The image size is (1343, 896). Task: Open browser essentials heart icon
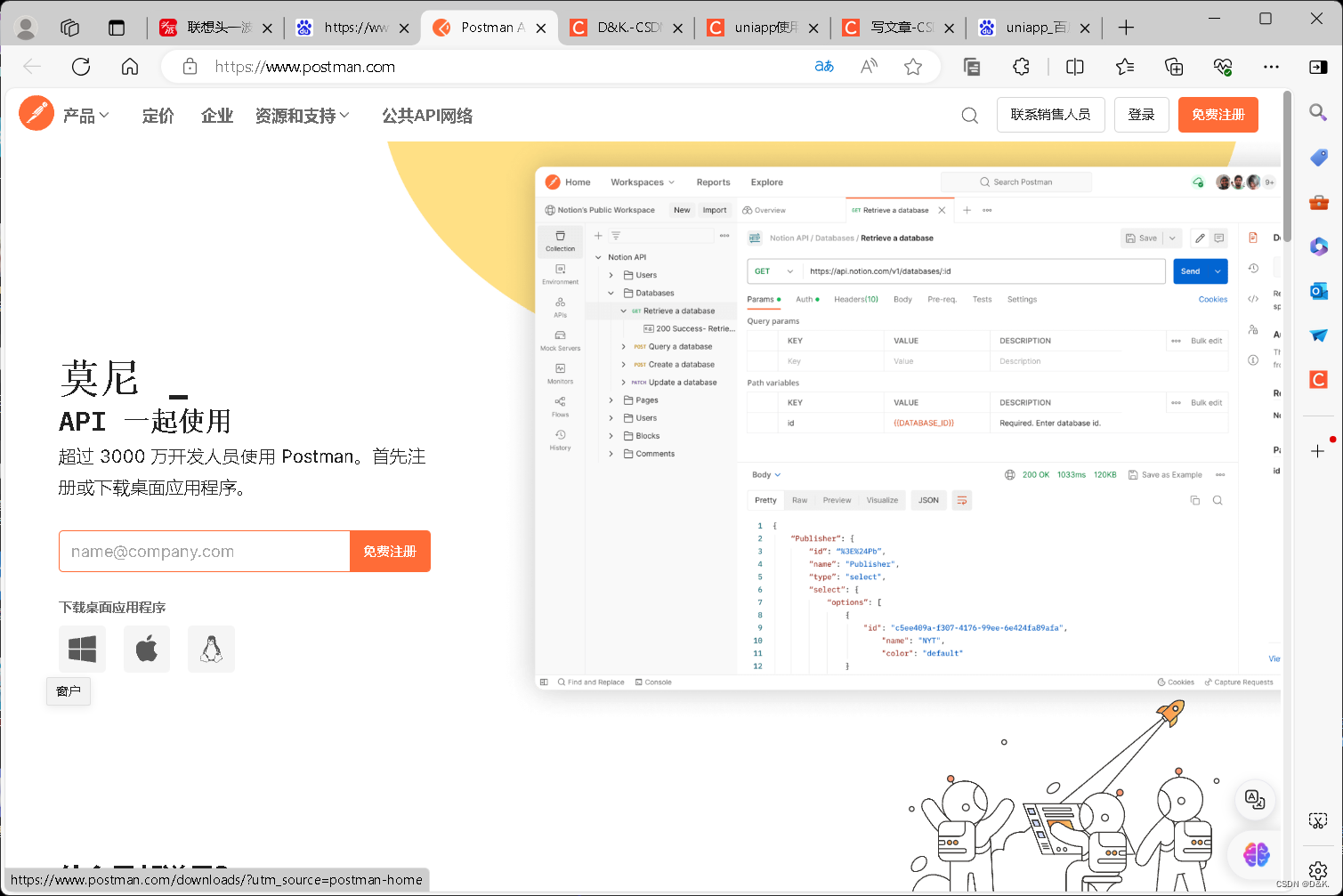point(1223,67)
